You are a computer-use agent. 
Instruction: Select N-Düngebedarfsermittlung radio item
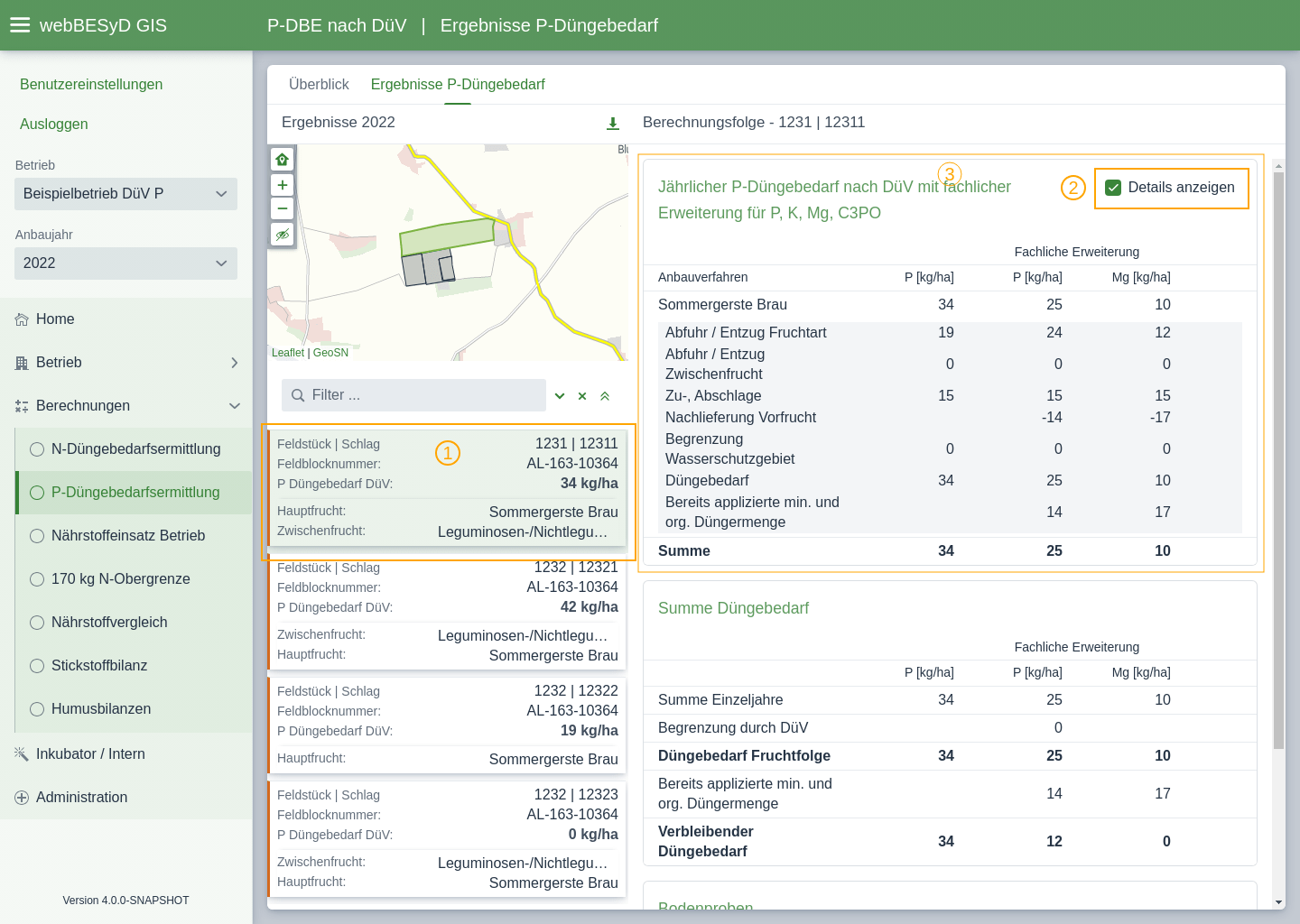[x=134, y=449]
